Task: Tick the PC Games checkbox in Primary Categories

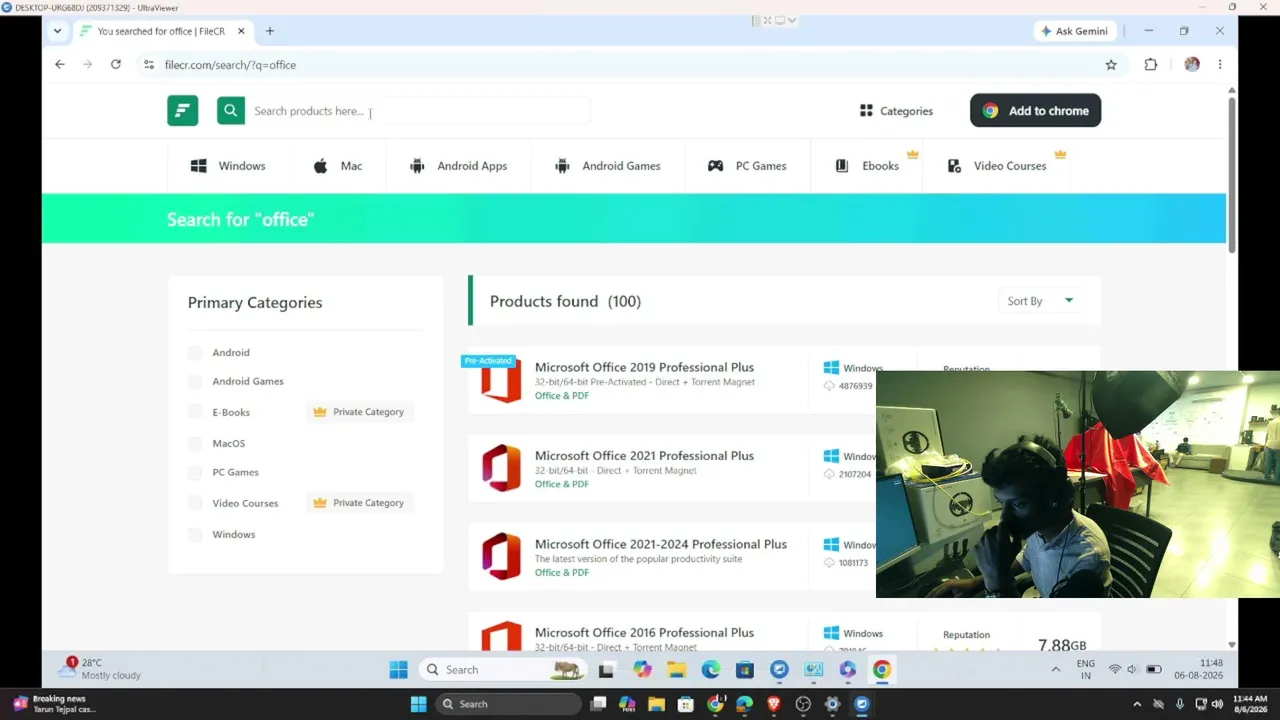Action: [195, 472]
